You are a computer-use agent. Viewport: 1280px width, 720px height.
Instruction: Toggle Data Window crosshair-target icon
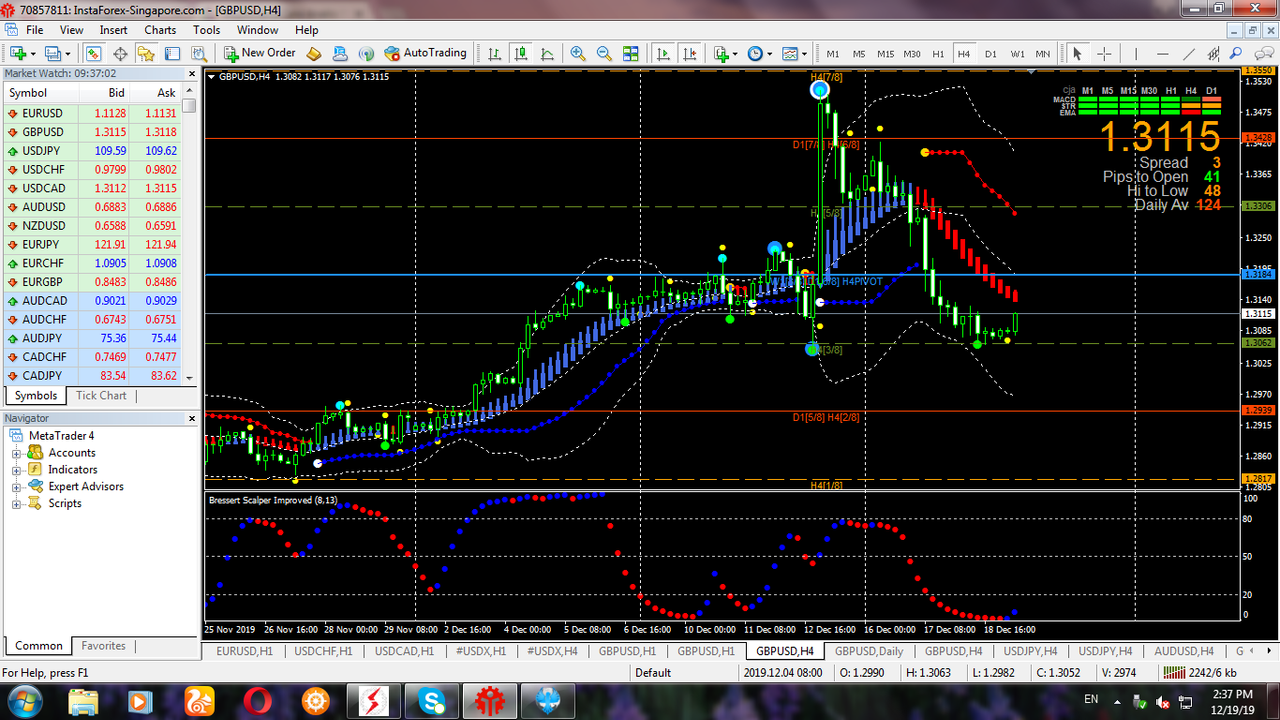[x=120, y=53]
